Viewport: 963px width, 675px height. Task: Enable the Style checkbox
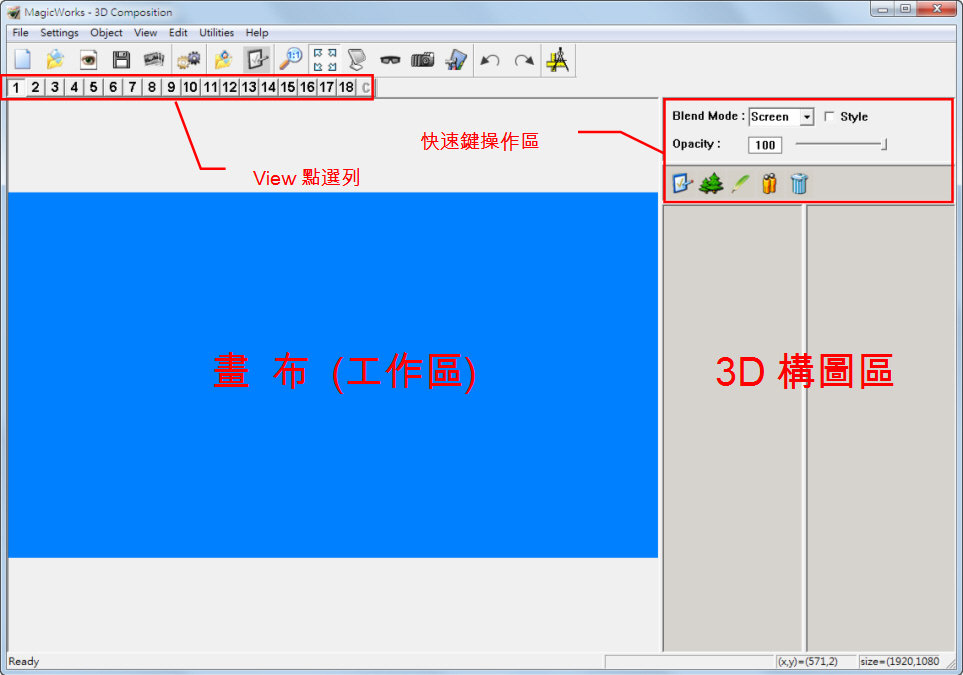829,116
